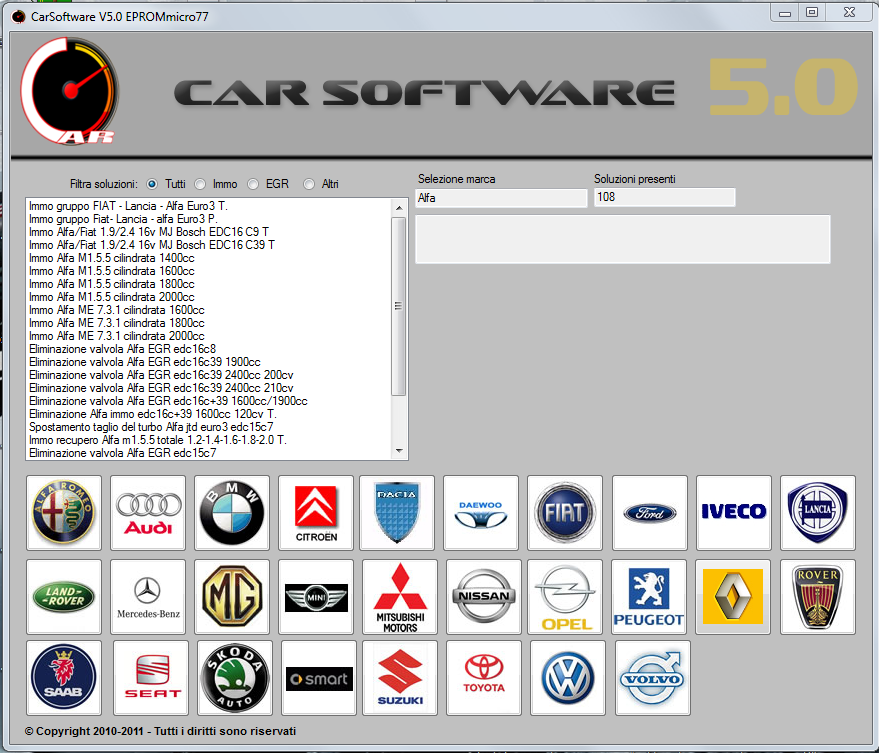Pick the Volkswagen brand logo
The height and width of the screenshot is (753, 879).
click(x=568, y=678)
